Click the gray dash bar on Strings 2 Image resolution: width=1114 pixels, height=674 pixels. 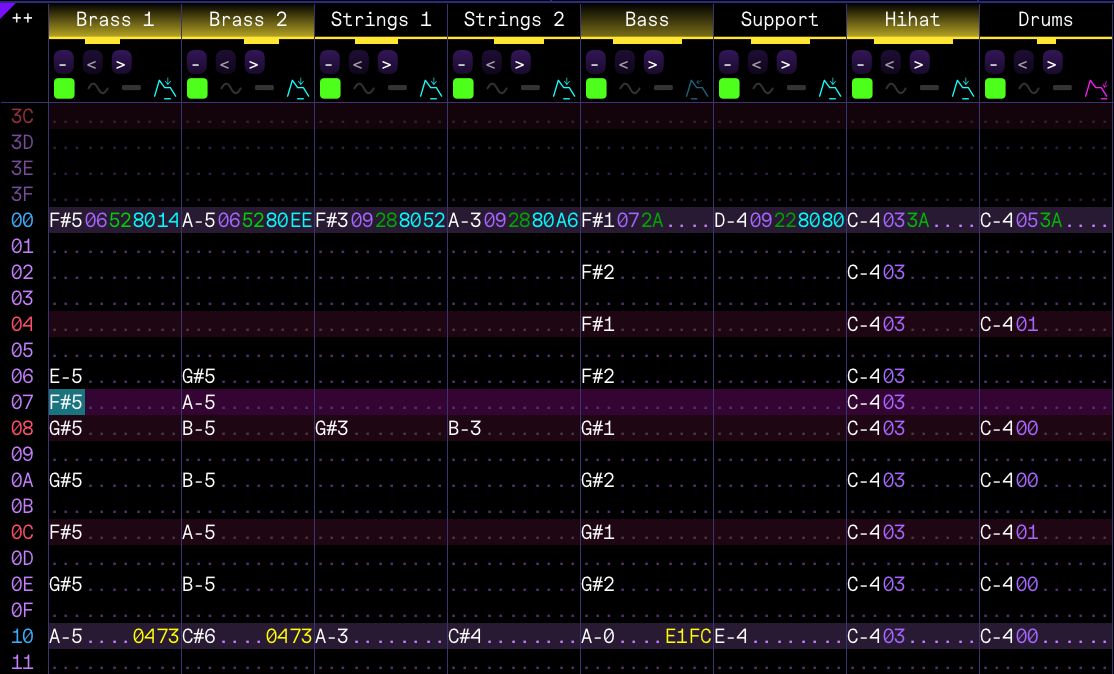coord(530,89)
